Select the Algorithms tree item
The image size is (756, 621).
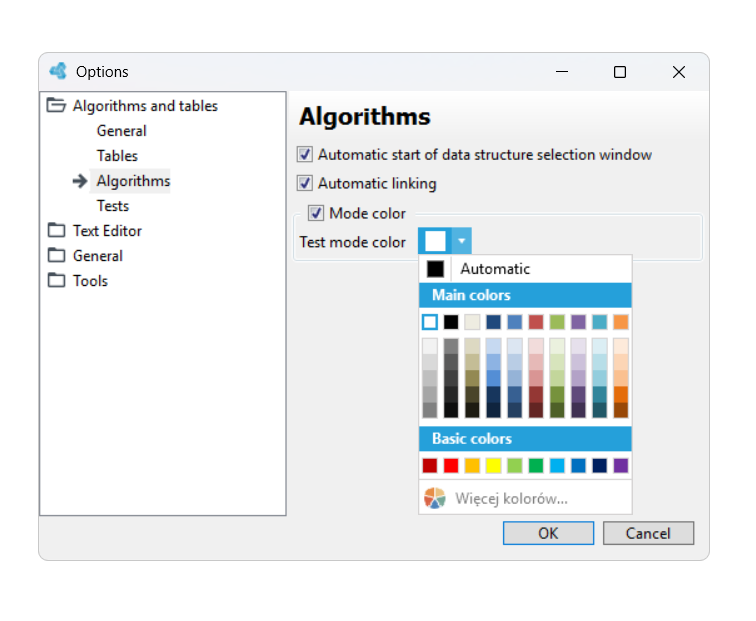[134, 181]
